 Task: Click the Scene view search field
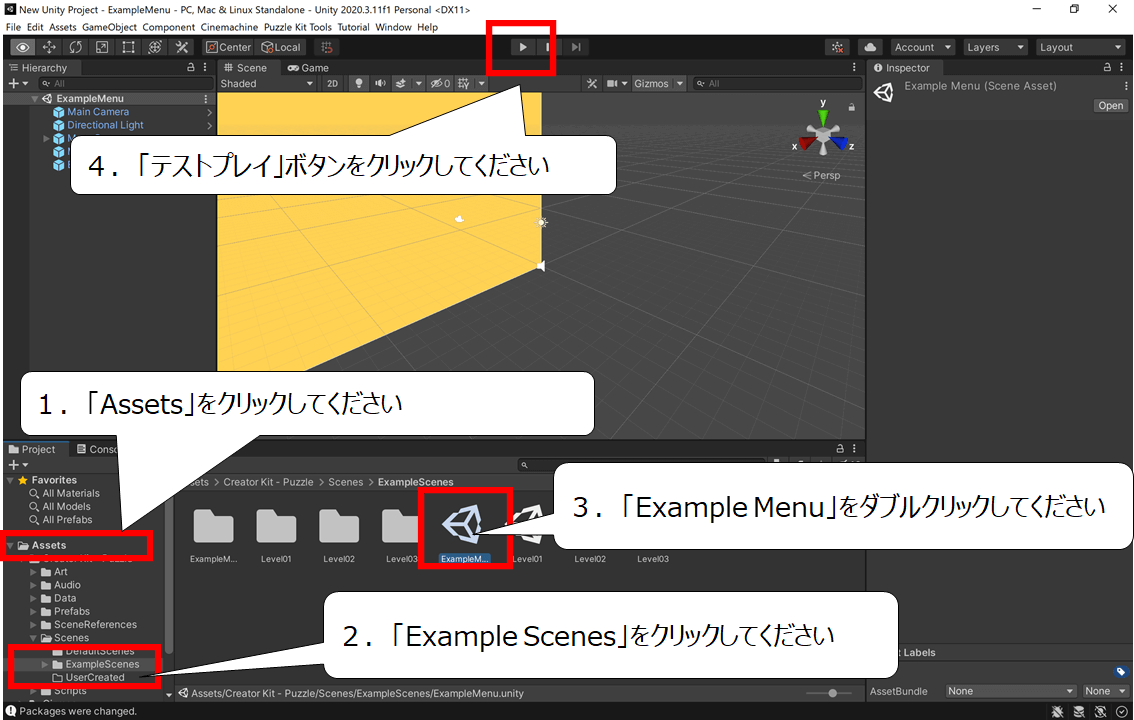coord(777,83)
